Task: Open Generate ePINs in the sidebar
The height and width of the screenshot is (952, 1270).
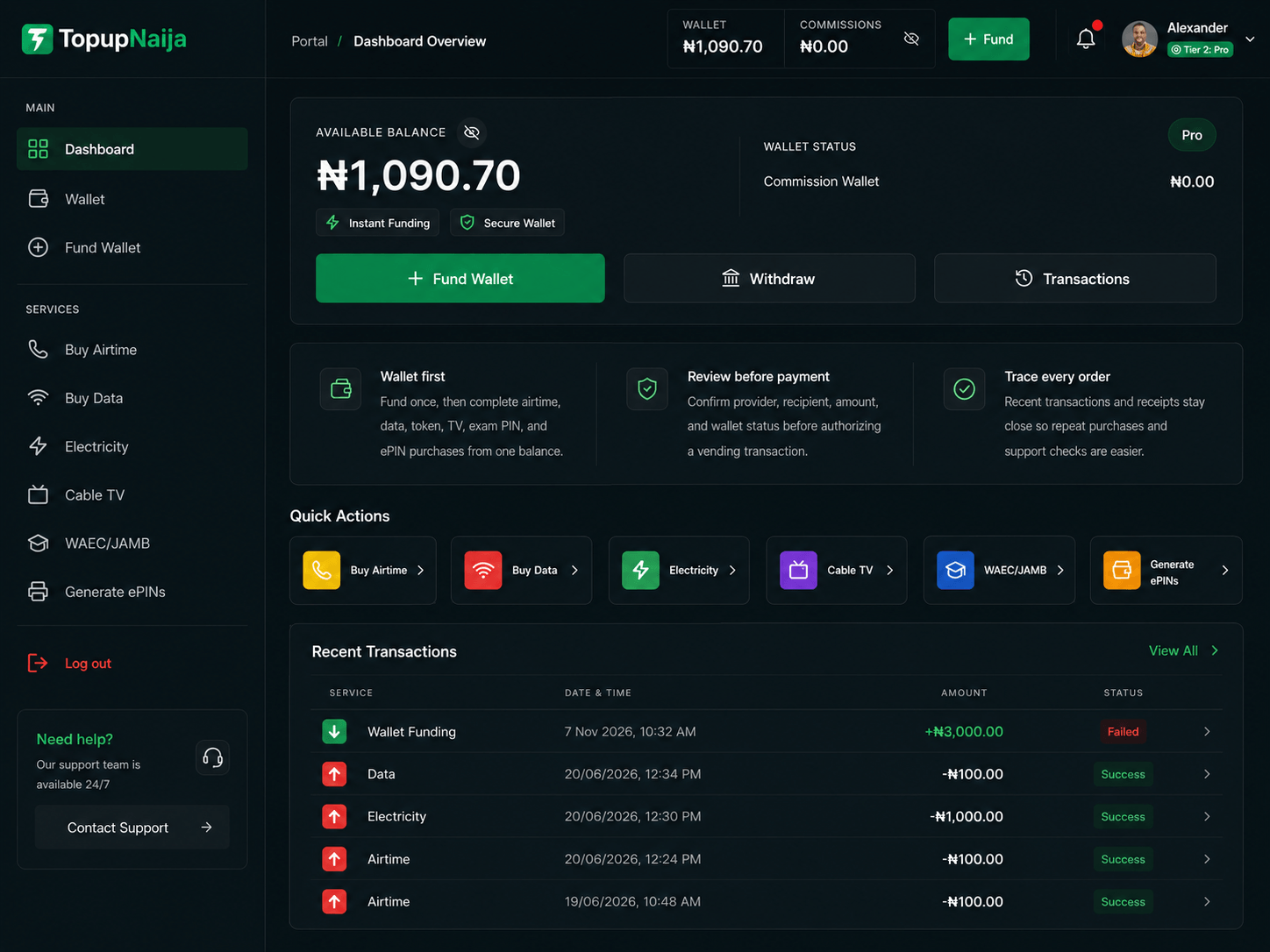Action: (132, 592)
